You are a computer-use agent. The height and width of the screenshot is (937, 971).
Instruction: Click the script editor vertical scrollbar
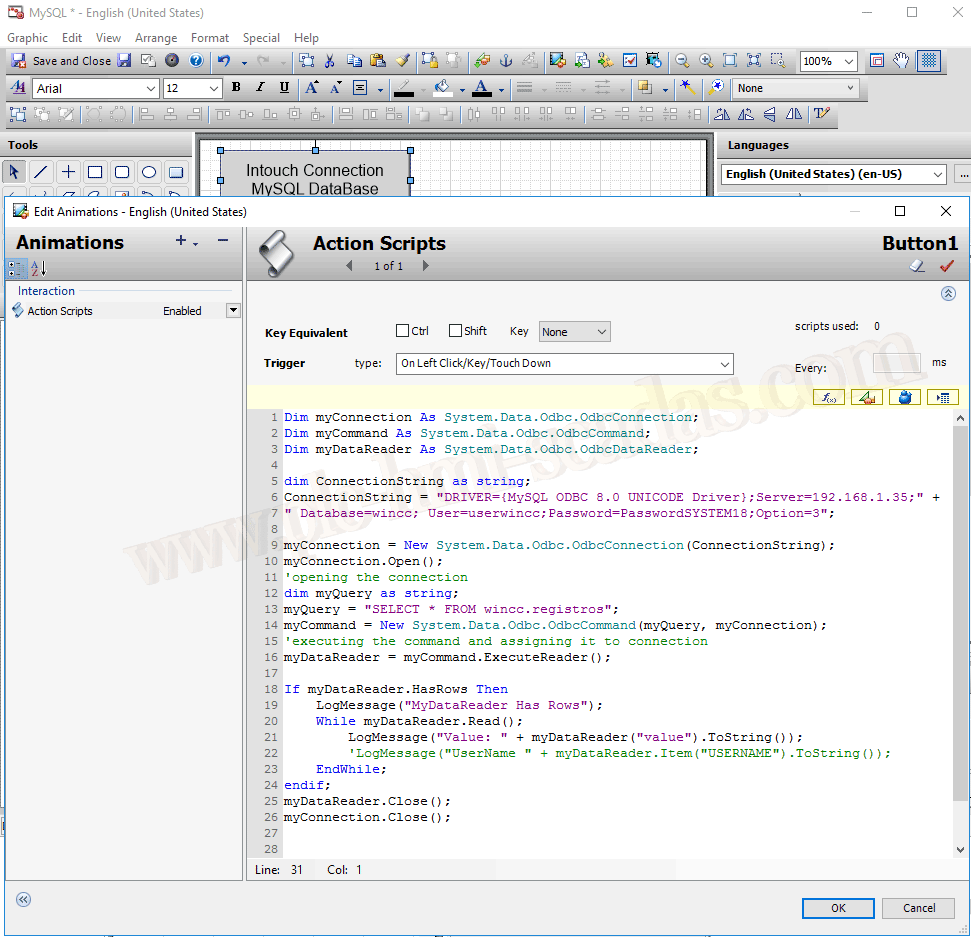[x=960, y=610]
